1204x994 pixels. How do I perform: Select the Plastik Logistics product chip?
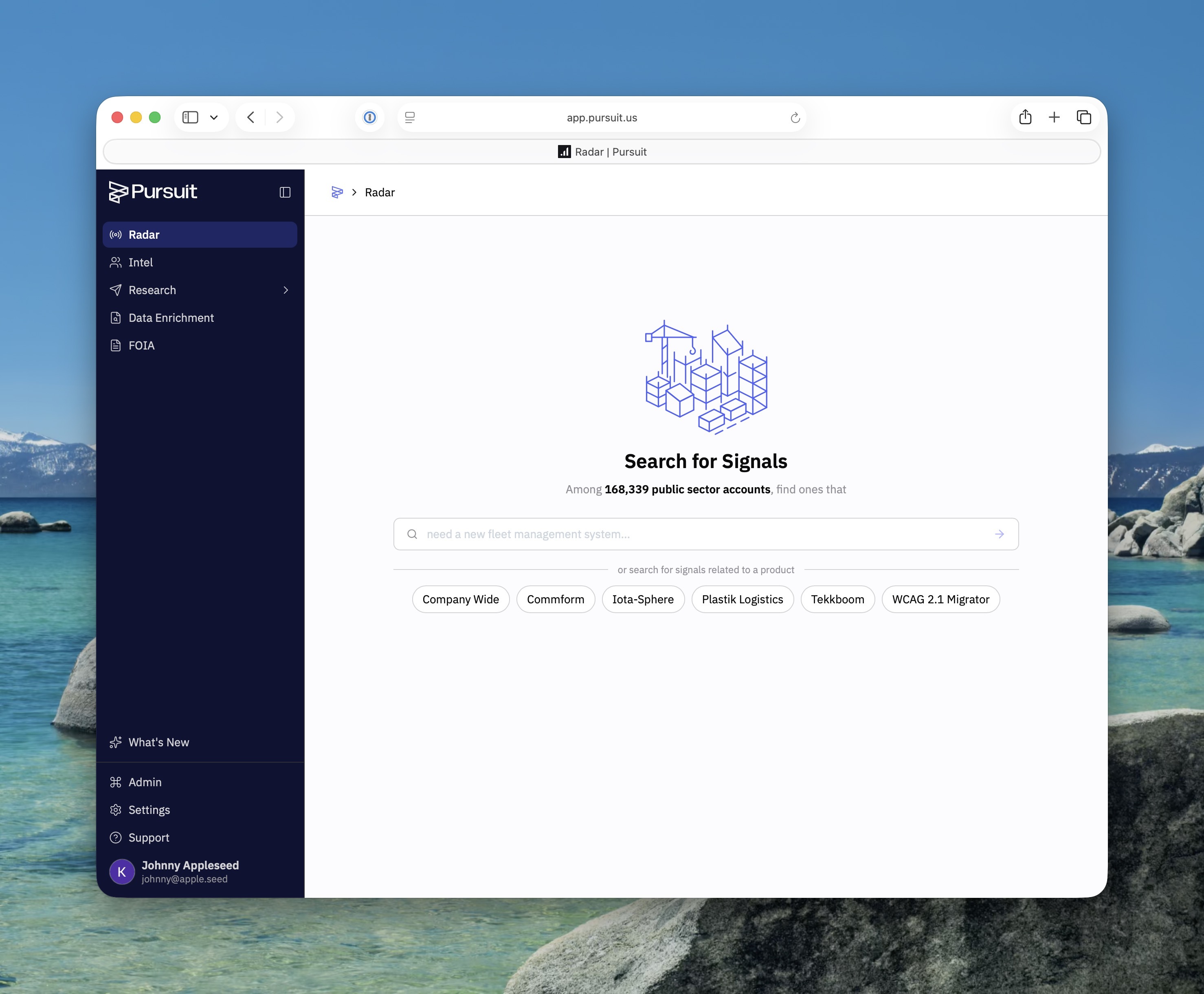coord(742,600)
